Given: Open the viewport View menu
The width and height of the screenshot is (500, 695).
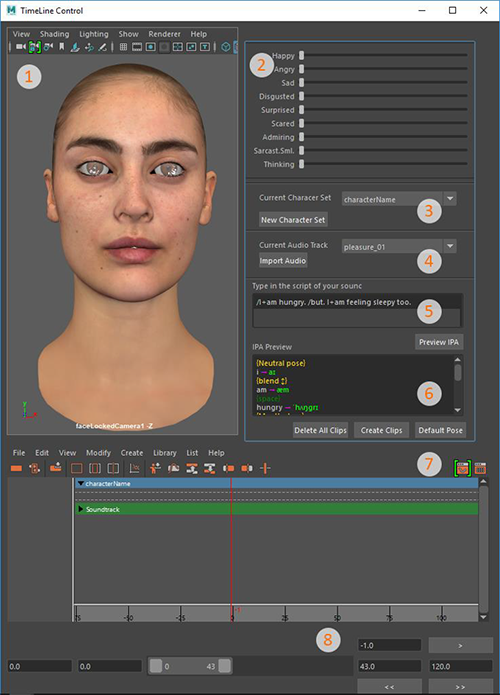Looking at the screenshot, I should click(21, 34).
